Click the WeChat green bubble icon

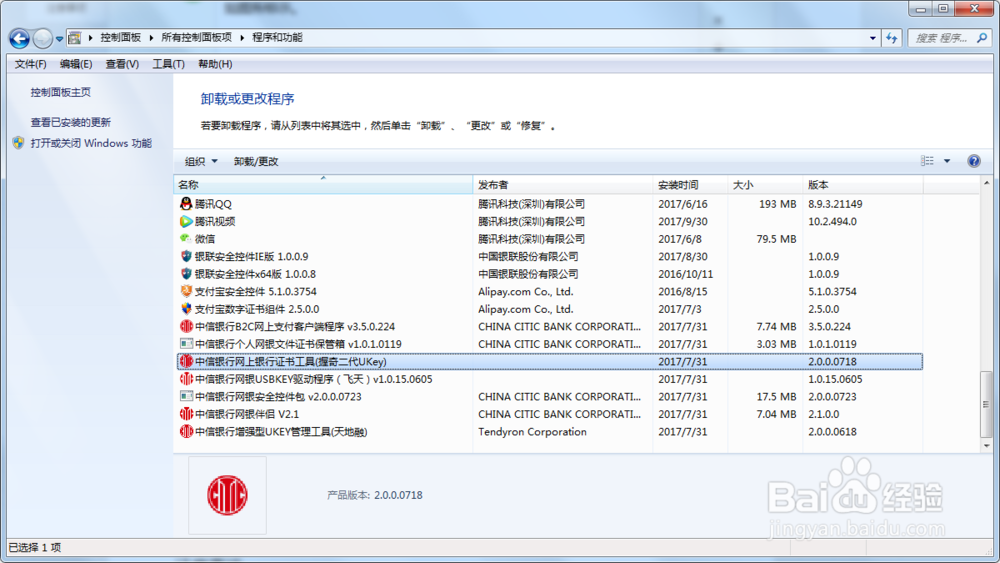click(186, 239)
